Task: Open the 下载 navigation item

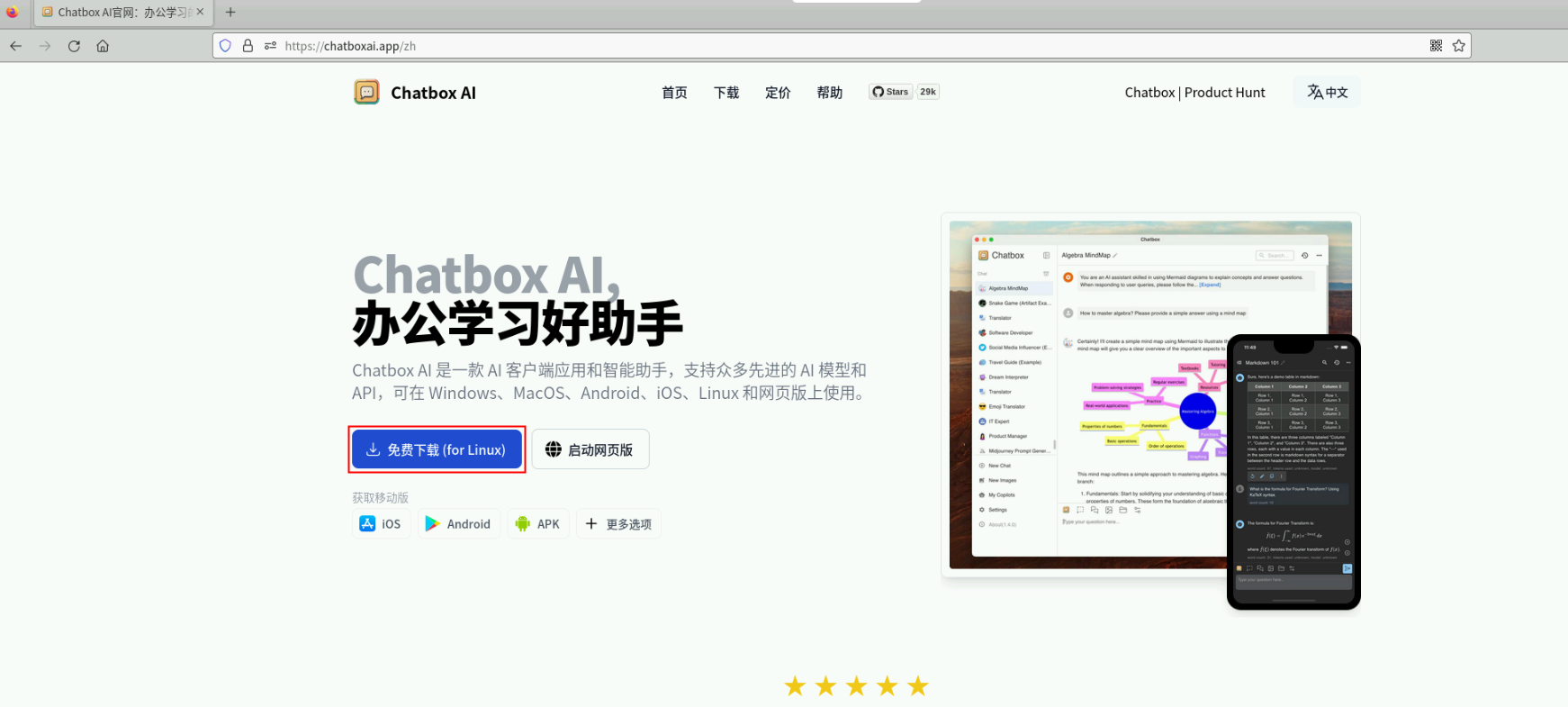Action: coord(726,93)
